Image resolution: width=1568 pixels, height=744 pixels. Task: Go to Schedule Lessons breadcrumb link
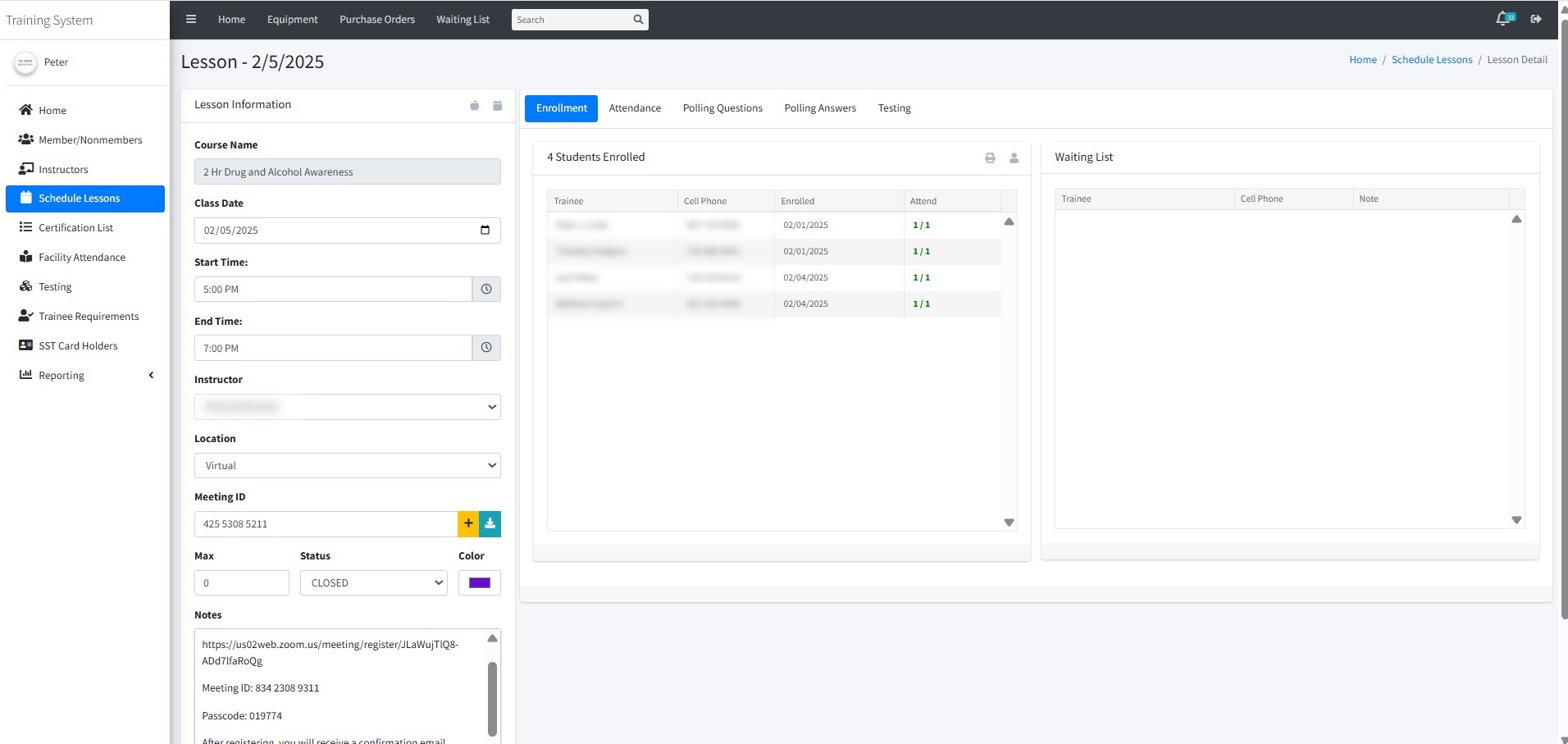(1431, 60)
